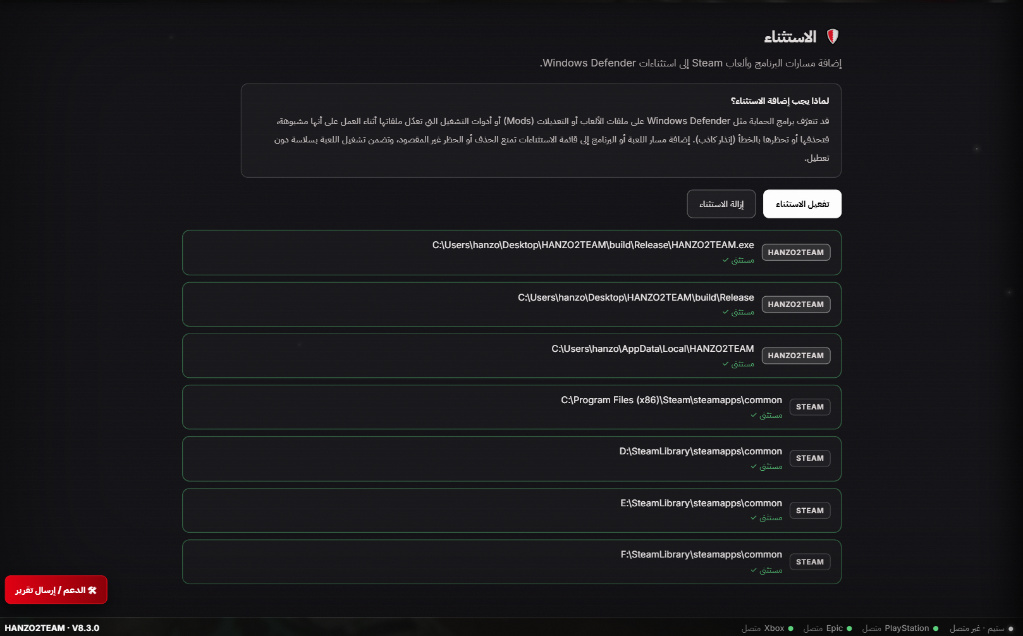Click the STEAM badge for the C:\Program Files (x86) path
The image size is (1023, 636).
[810, 407]
